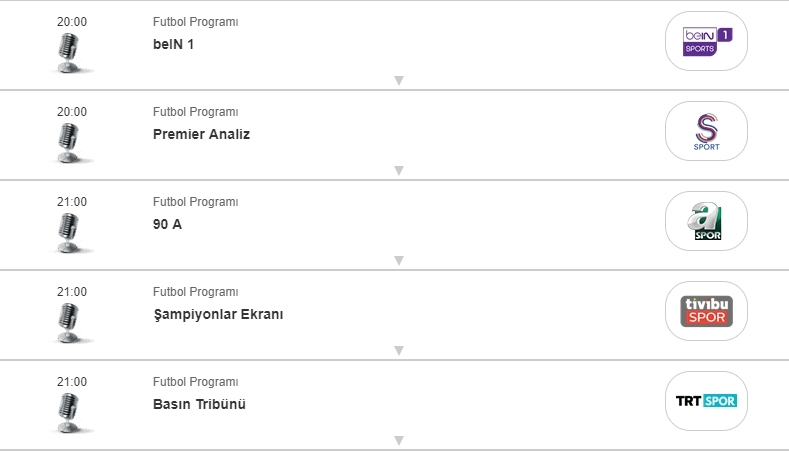The image size is (789, 452).
Task: Expand the 90 A program details arrow
Action: [398, 260]
